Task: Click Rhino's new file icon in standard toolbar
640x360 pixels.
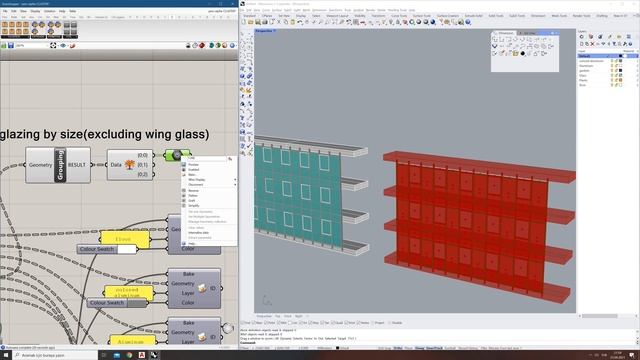Action: [244, 22]
